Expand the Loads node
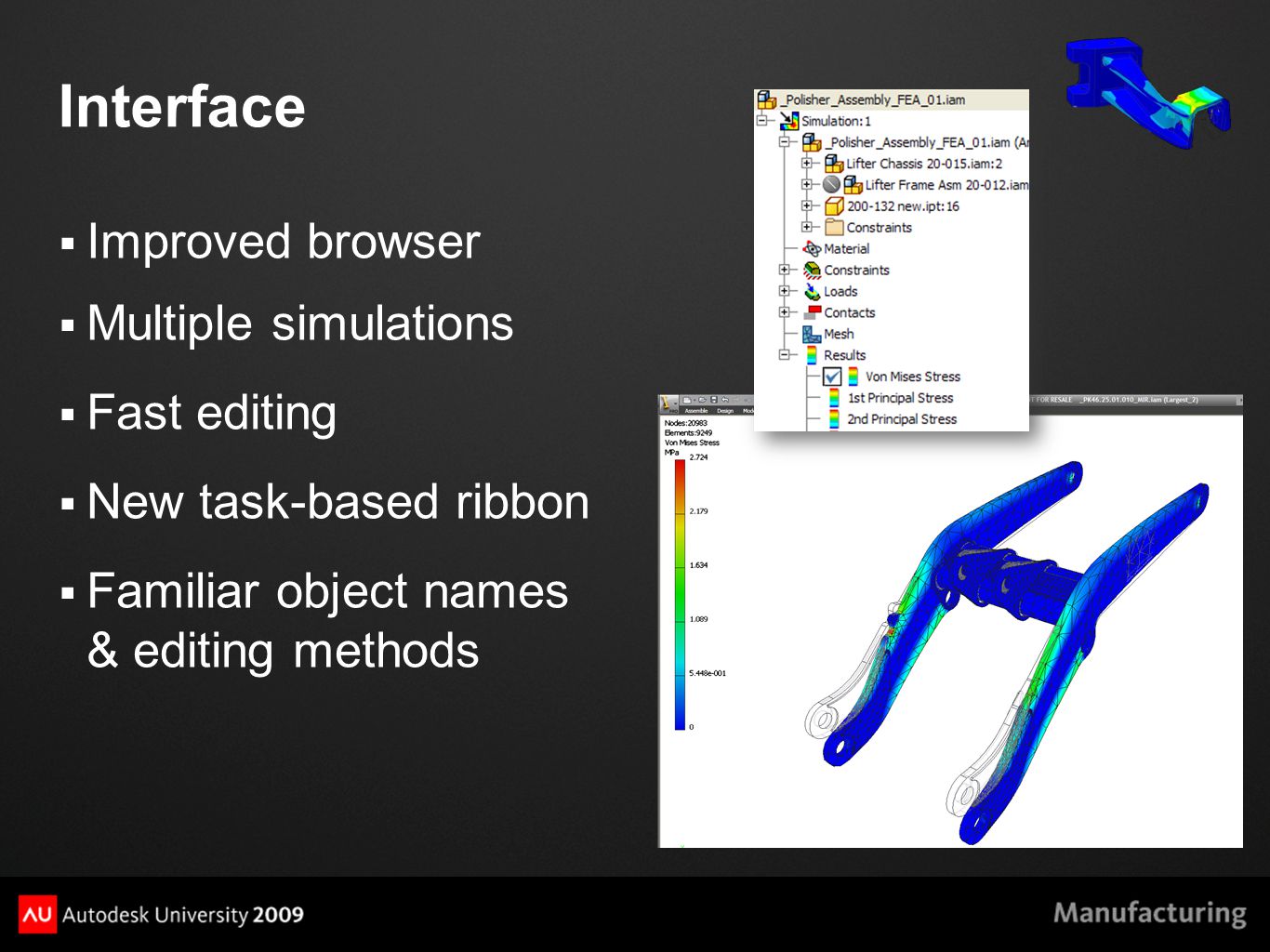The height and width of the screenshot is (952, 1270). click(785, 292)
